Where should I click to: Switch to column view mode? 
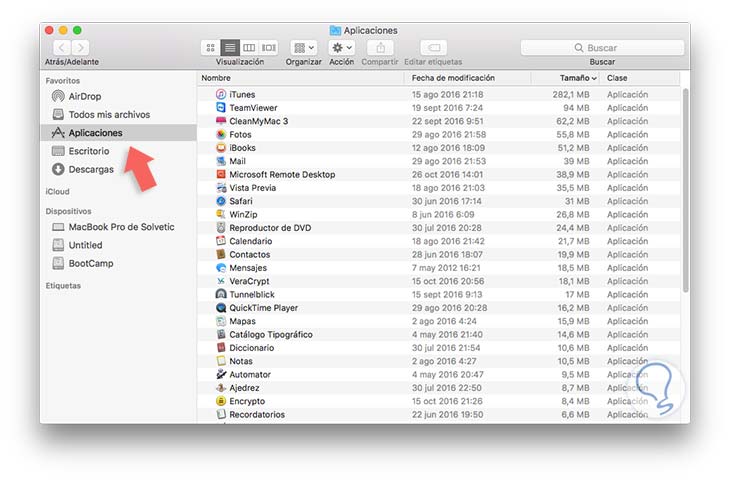[x=250, y=47]
